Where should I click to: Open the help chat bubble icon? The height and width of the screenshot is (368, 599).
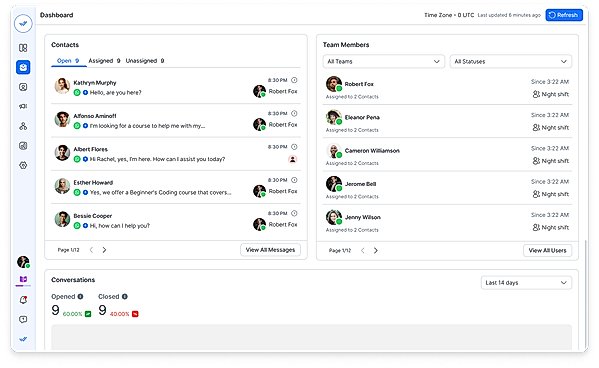click(23, 319)
